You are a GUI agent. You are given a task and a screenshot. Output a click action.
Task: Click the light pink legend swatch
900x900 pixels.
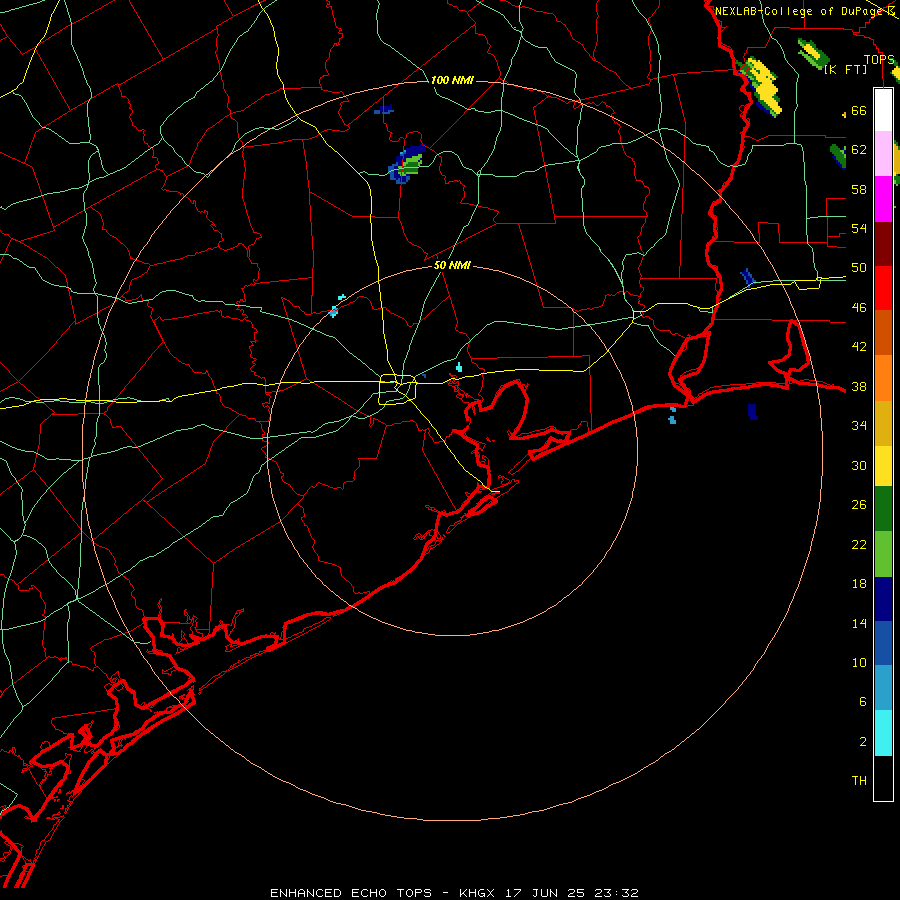pos(883,153)
